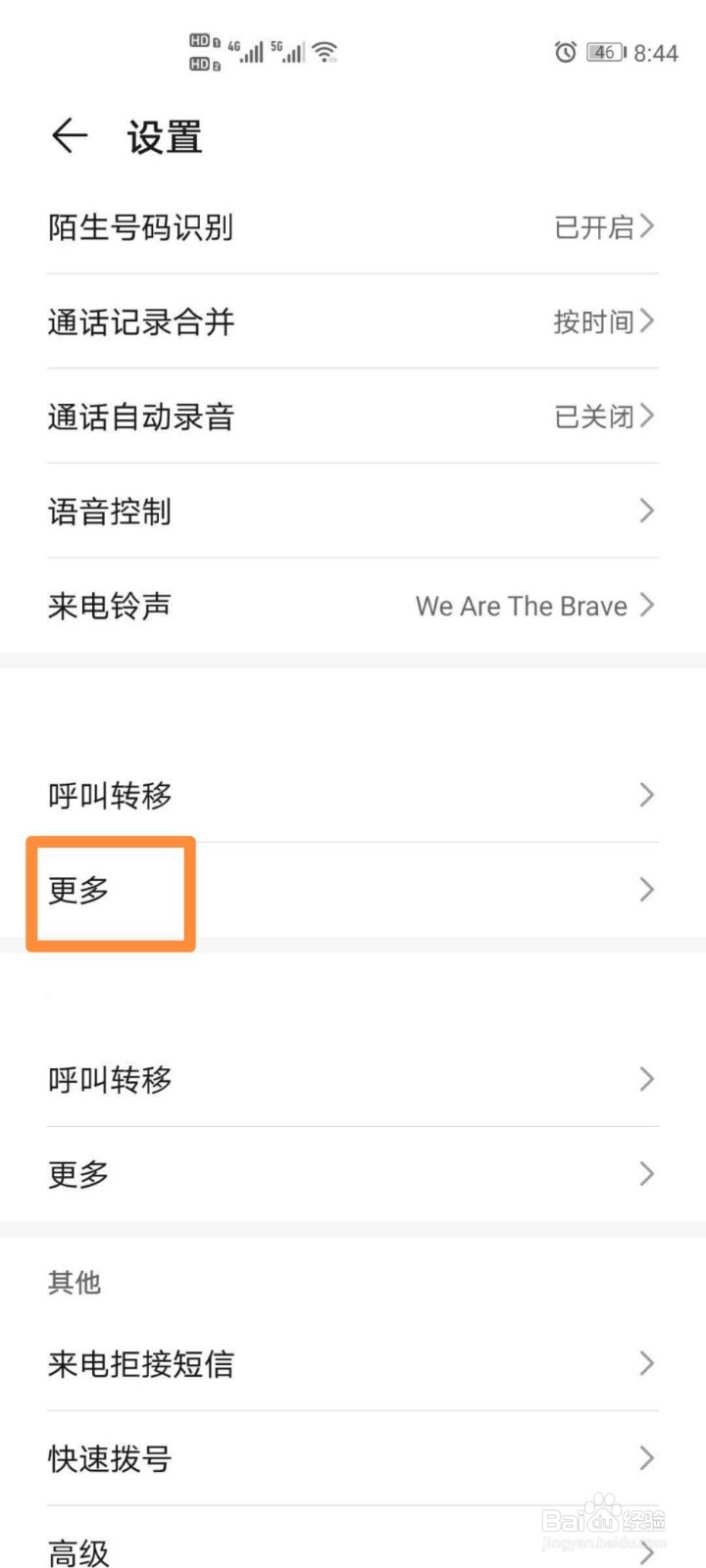706x1568 pixels.
Task: Open the 语音控制 settings entry
Action: pos(110,512)
